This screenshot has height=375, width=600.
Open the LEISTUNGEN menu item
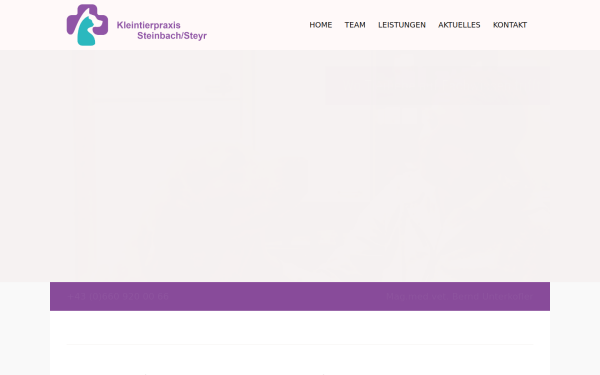402,25
